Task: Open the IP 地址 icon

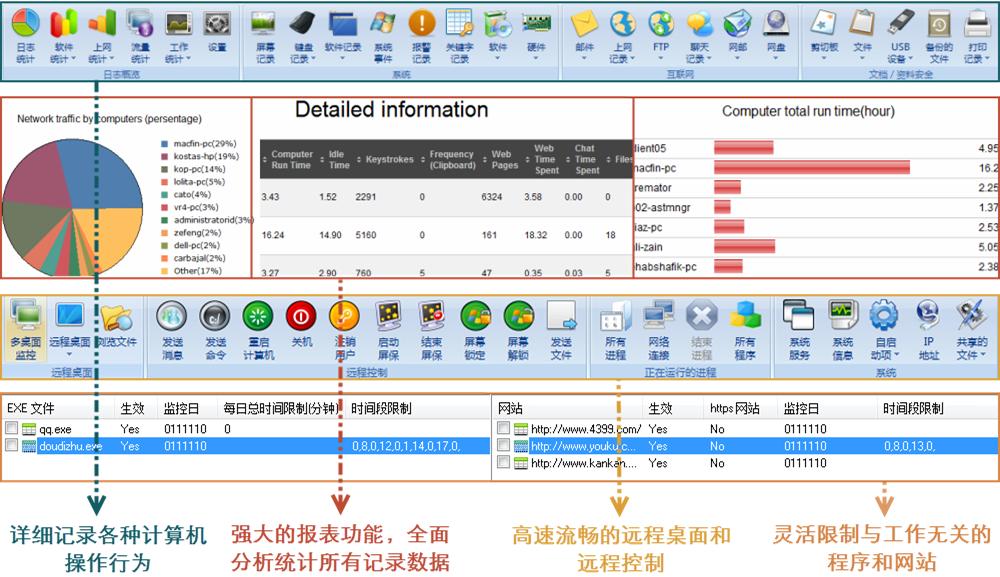Action: (x=929, y=316)
